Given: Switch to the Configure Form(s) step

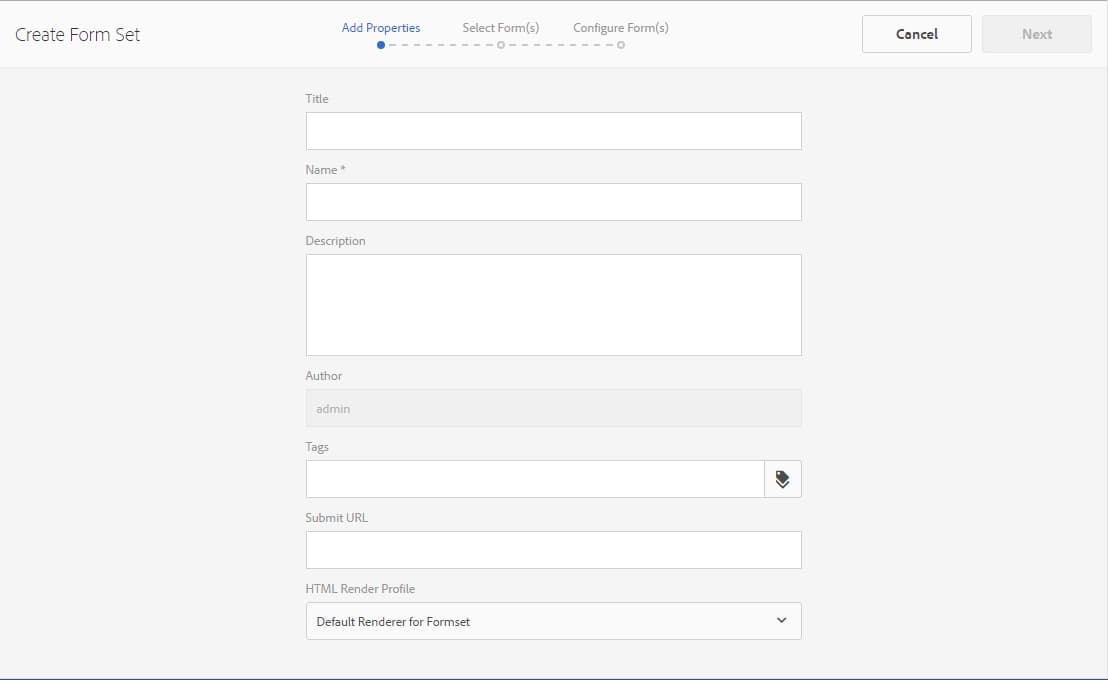Looking at the screenshot, I should click(x=620, y=27).
